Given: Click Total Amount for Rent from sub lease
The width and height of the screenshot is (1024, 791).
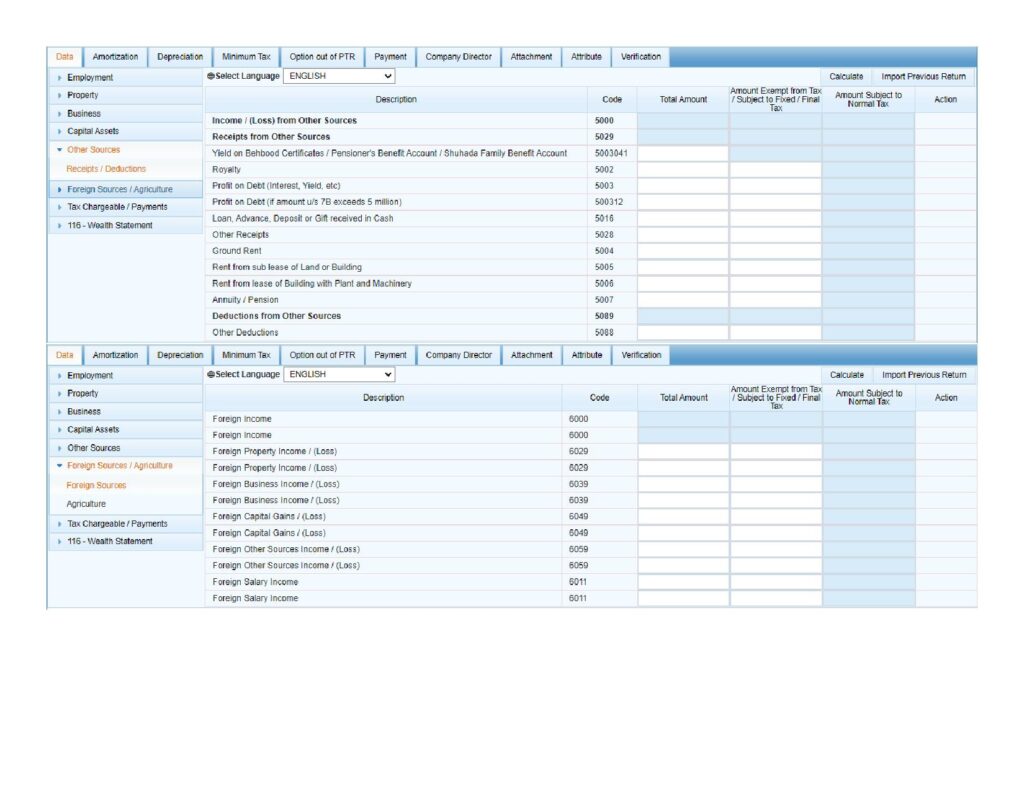Looking at the screenshot, I should pos(683,267).
